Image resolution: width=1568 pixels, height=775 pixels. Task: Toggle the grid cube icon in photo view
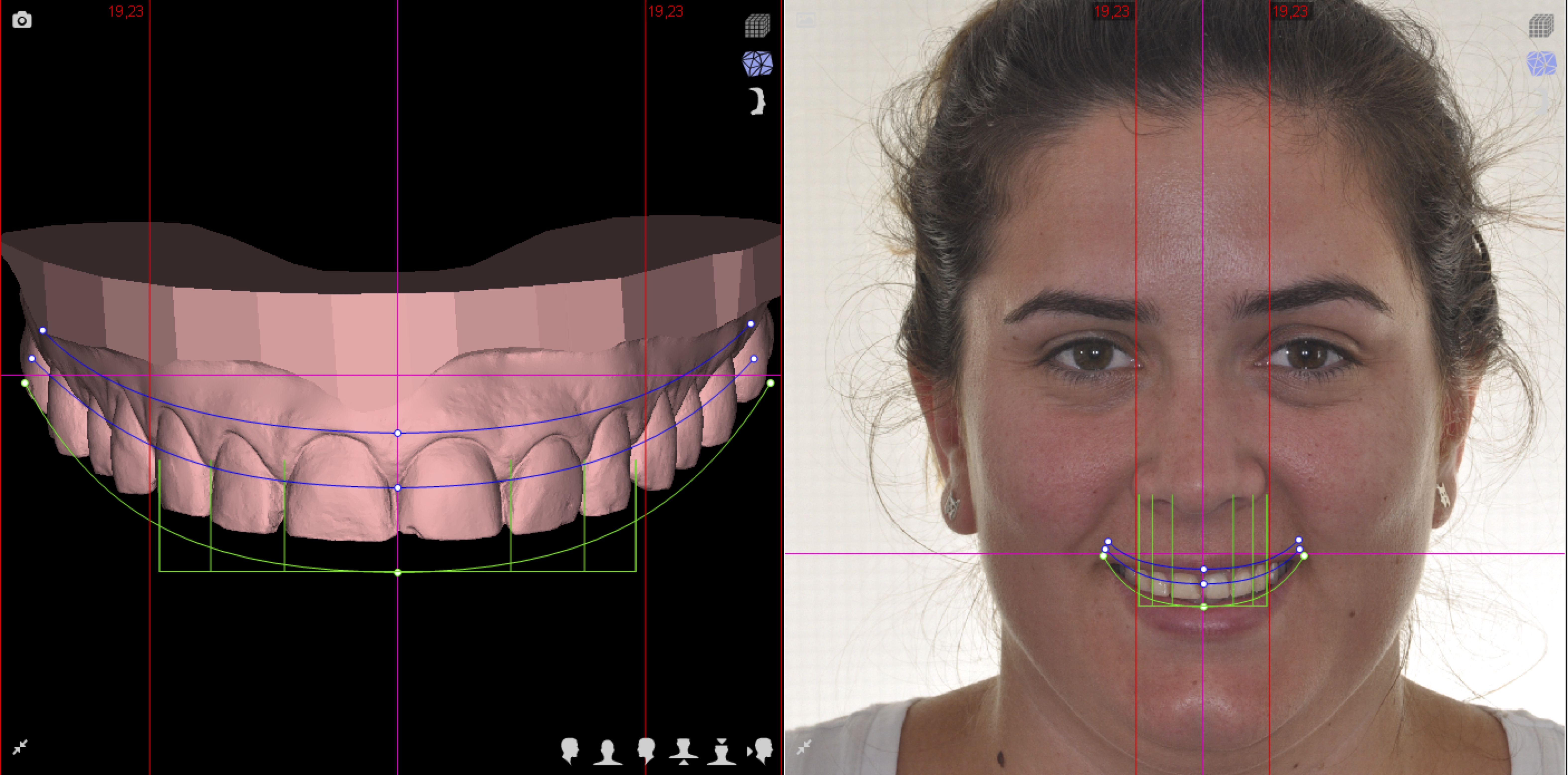[x=1541, y=26]
